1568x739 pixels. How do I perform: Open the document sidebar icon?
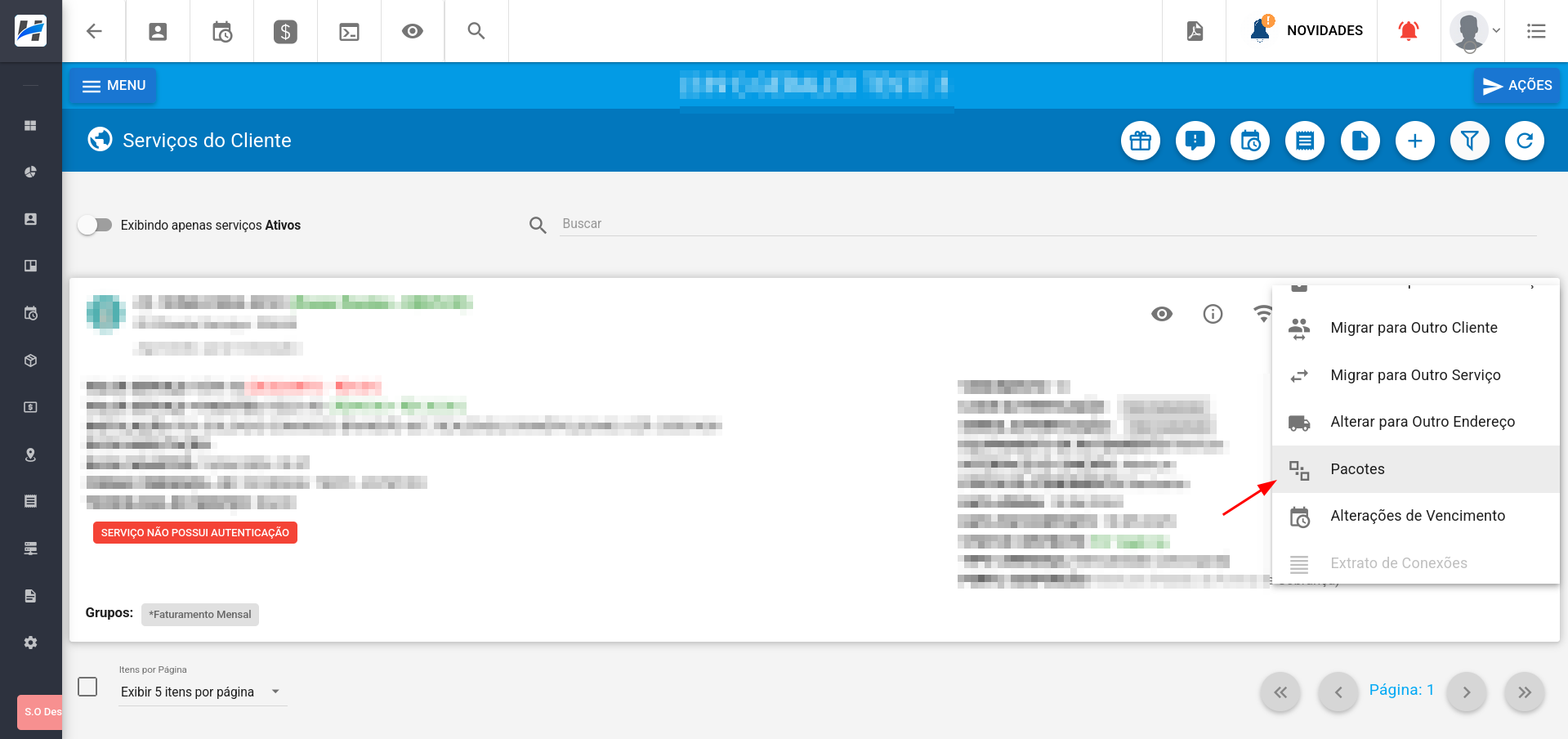click(30, 596)
